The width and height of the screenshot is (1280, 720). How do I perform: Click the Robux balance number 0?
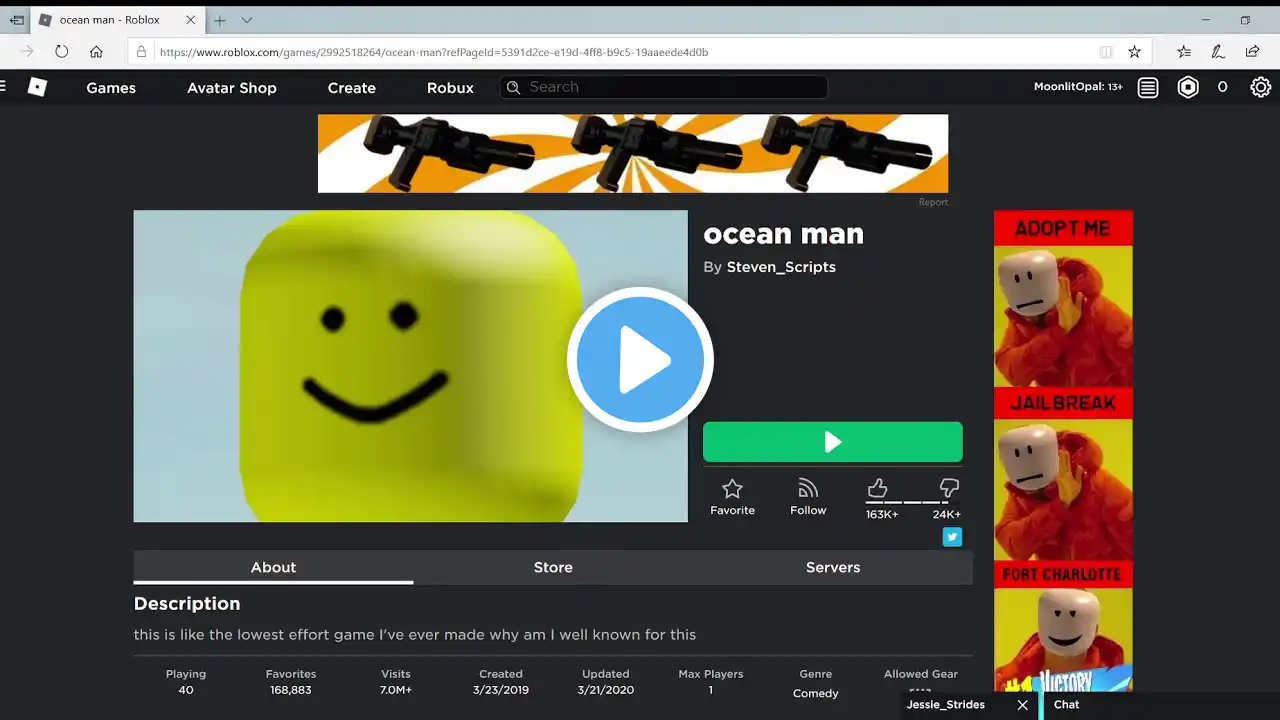point(1222,88)
